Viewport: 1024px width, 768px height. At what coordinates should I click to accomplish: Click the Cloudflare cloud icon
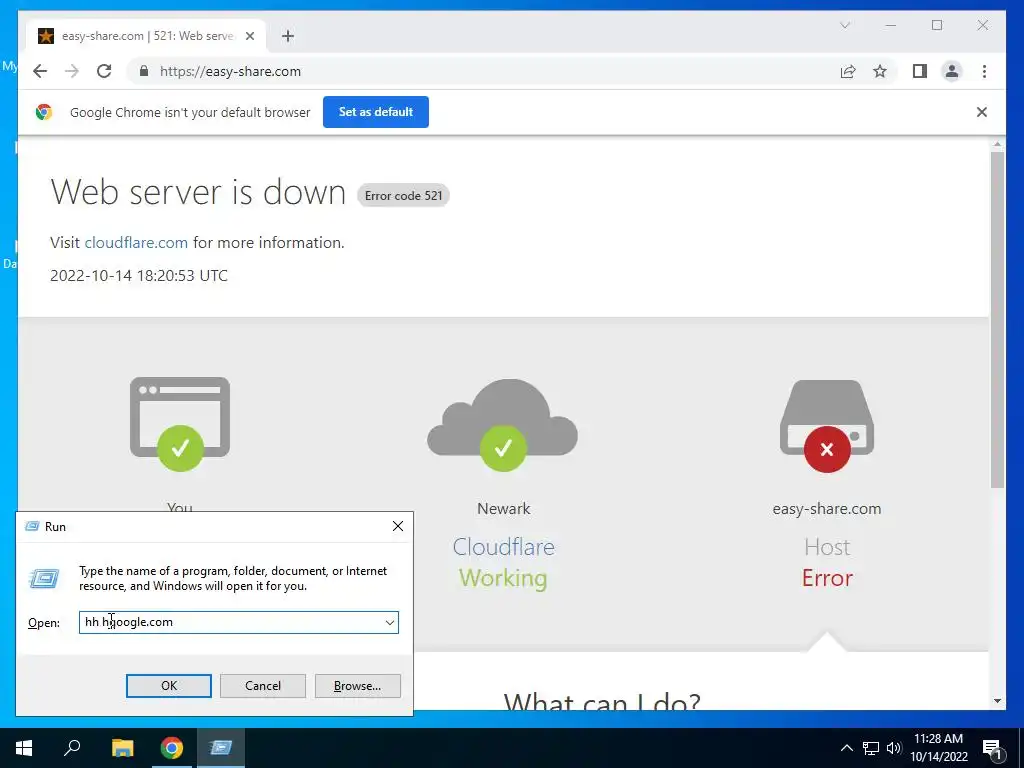(502, 424)
